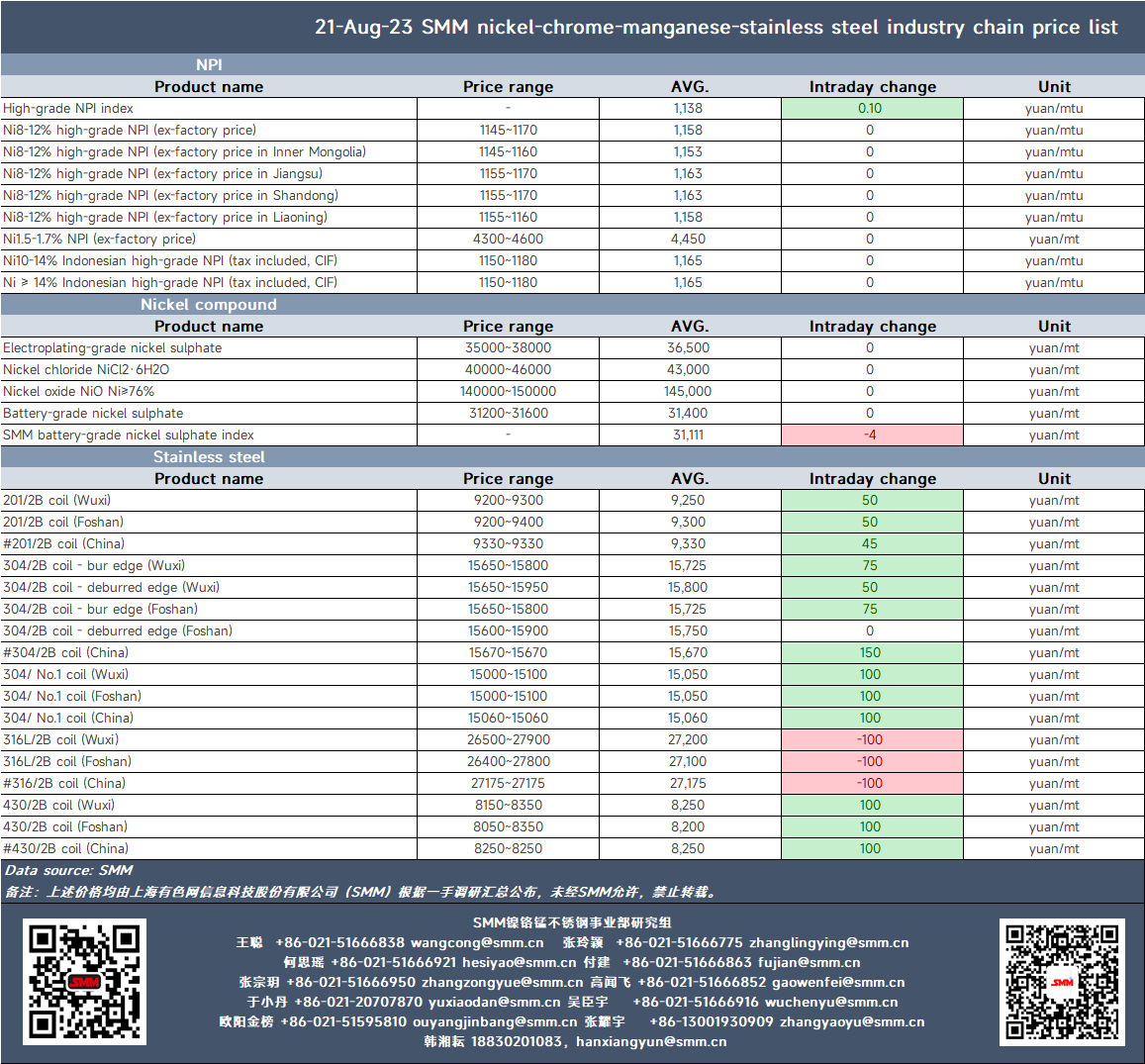
Task: Select the -4 intraday change cell
Action: (x=872, y=435)
